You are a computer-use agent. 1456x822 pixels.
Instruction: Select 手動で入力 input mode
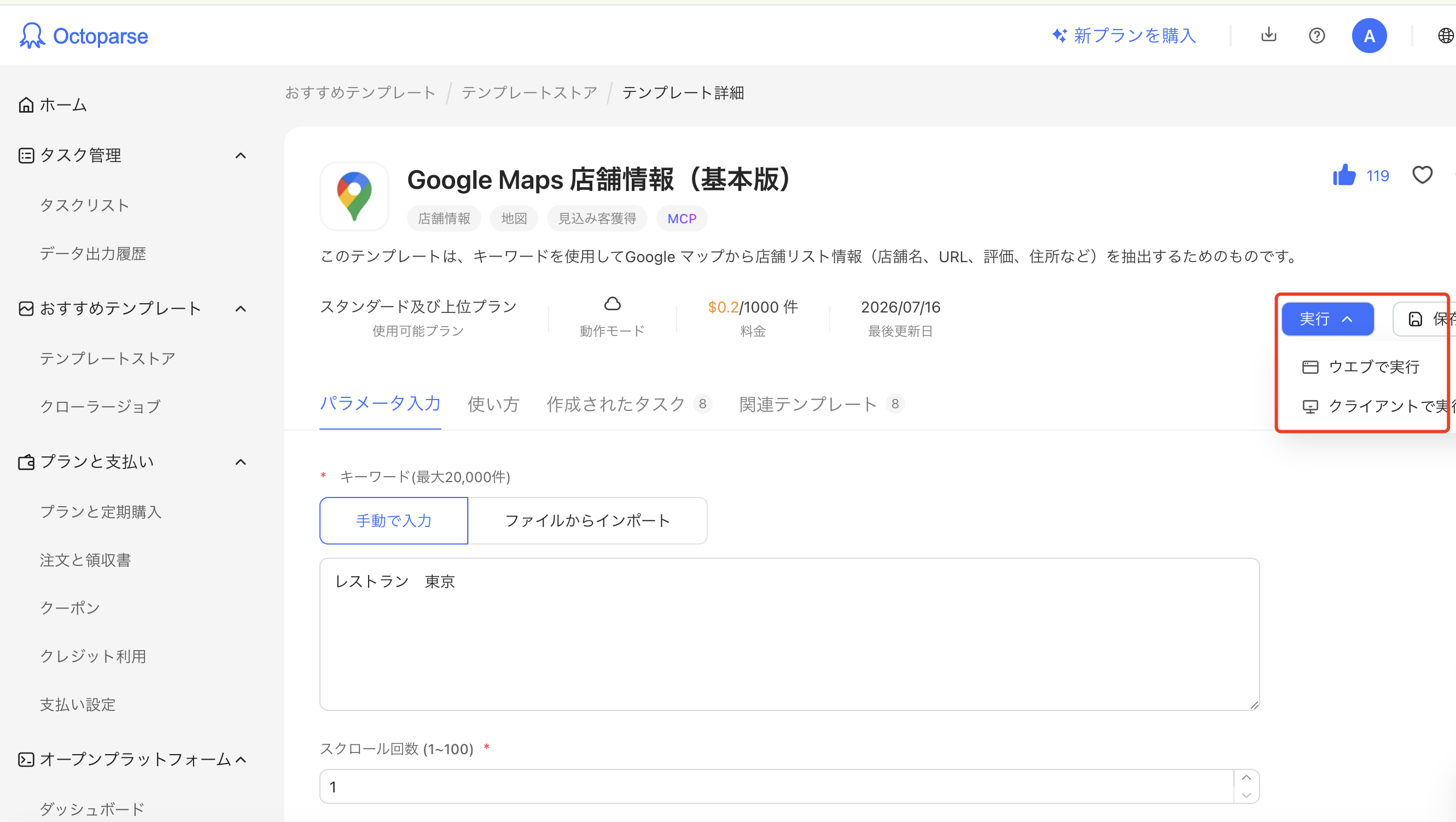click(393, 520)
